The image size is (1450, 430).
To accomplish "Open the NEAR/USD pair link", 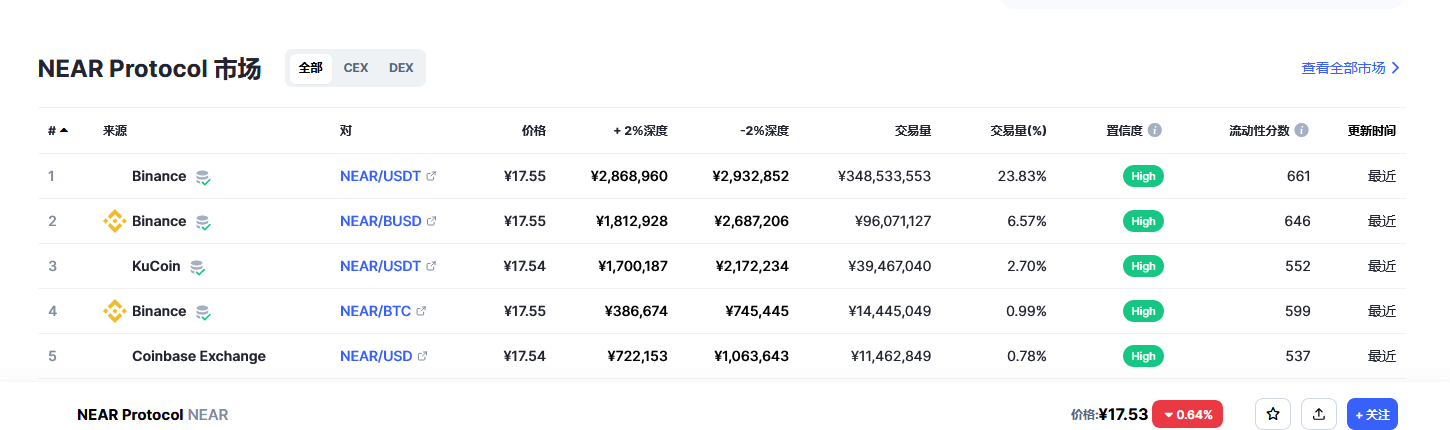I will tap(376, 356).
